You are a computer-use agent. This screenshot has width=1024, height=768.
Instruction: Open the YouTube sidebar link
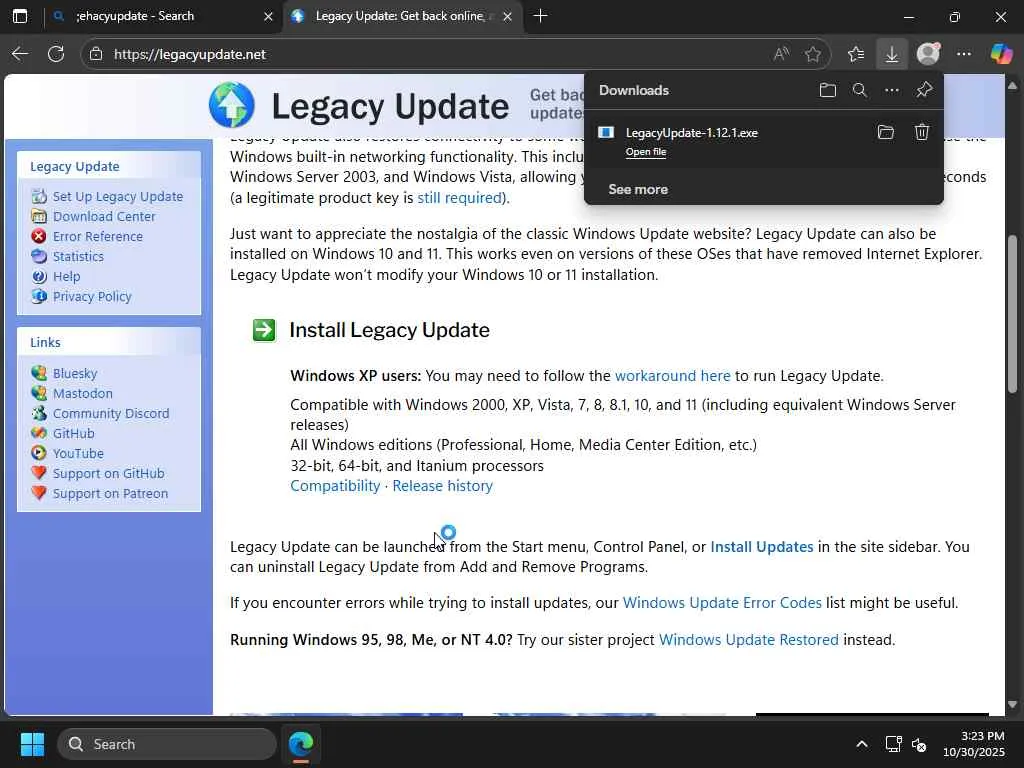coord(78,453)
